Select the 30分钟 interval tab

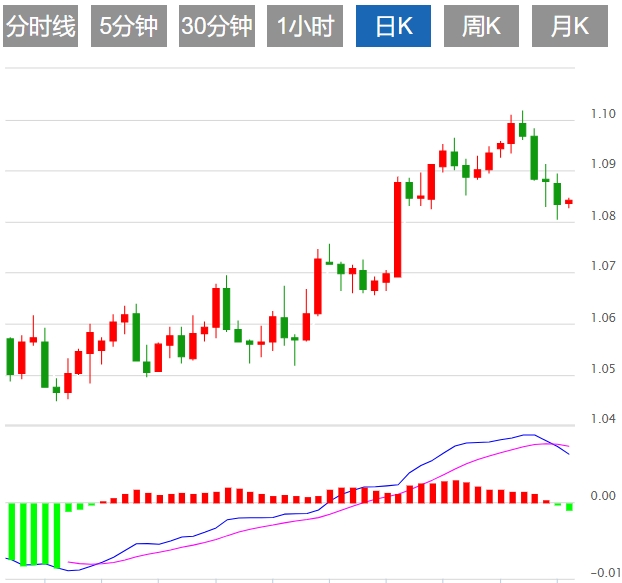click(217, 26)
